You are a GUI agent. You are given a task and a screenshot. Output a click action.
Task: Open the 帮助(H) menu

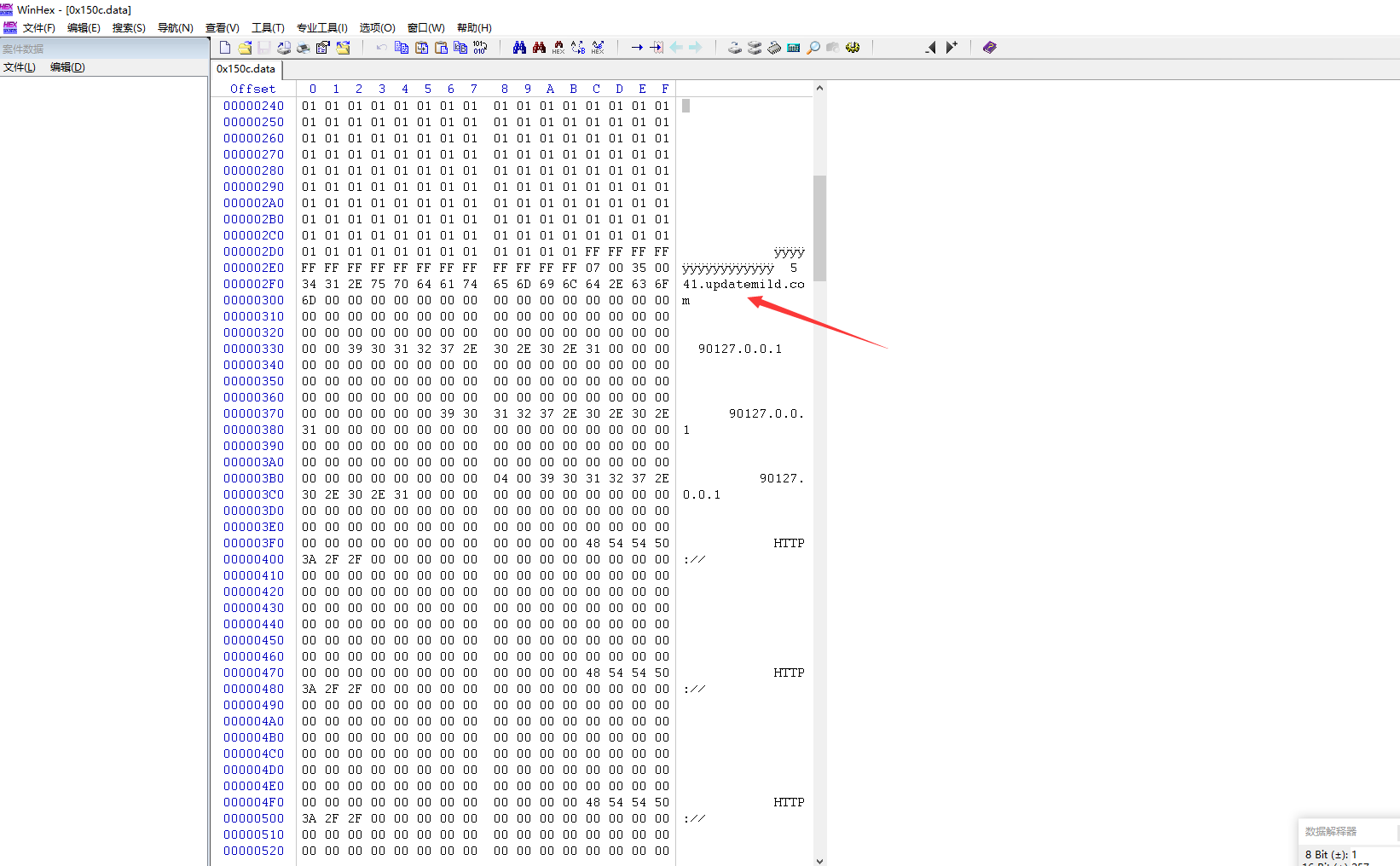coord(474,28)
